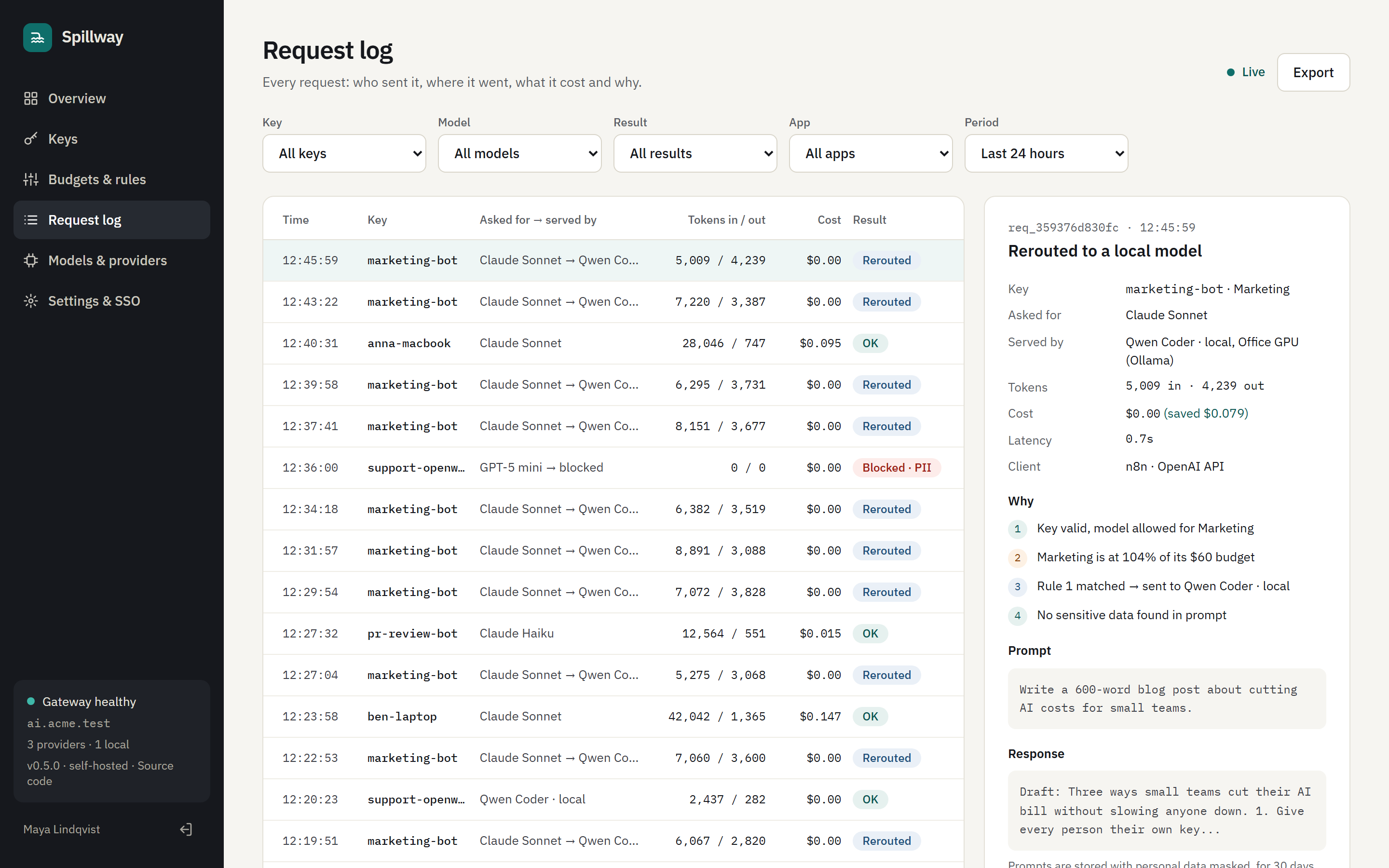Image resolution: width=1389 pixels, height=868 pixels.
Task: Click the Budgets & rules sliders icon
Action: click(x=31, y=180)
